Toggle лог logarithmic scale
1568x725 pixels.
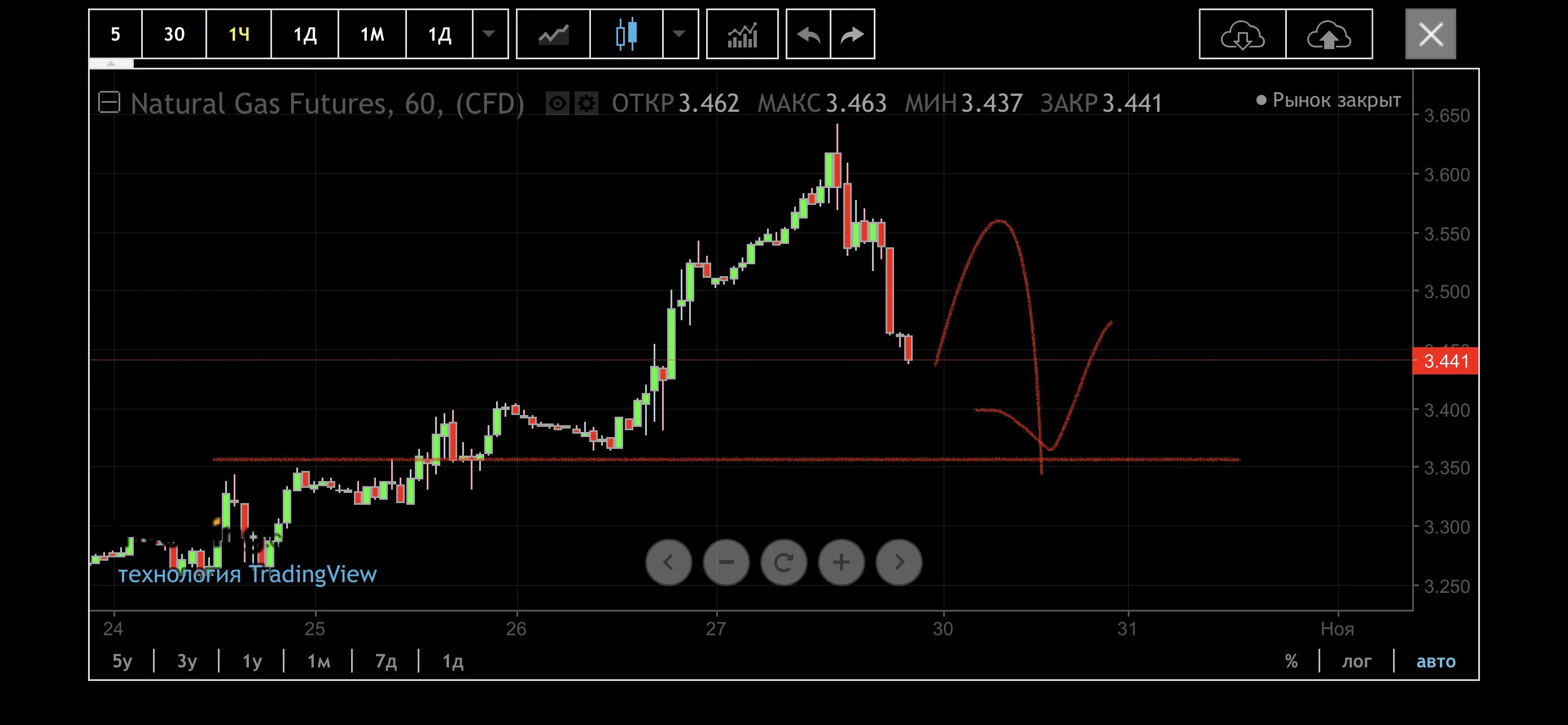[x=1357, y=661]
